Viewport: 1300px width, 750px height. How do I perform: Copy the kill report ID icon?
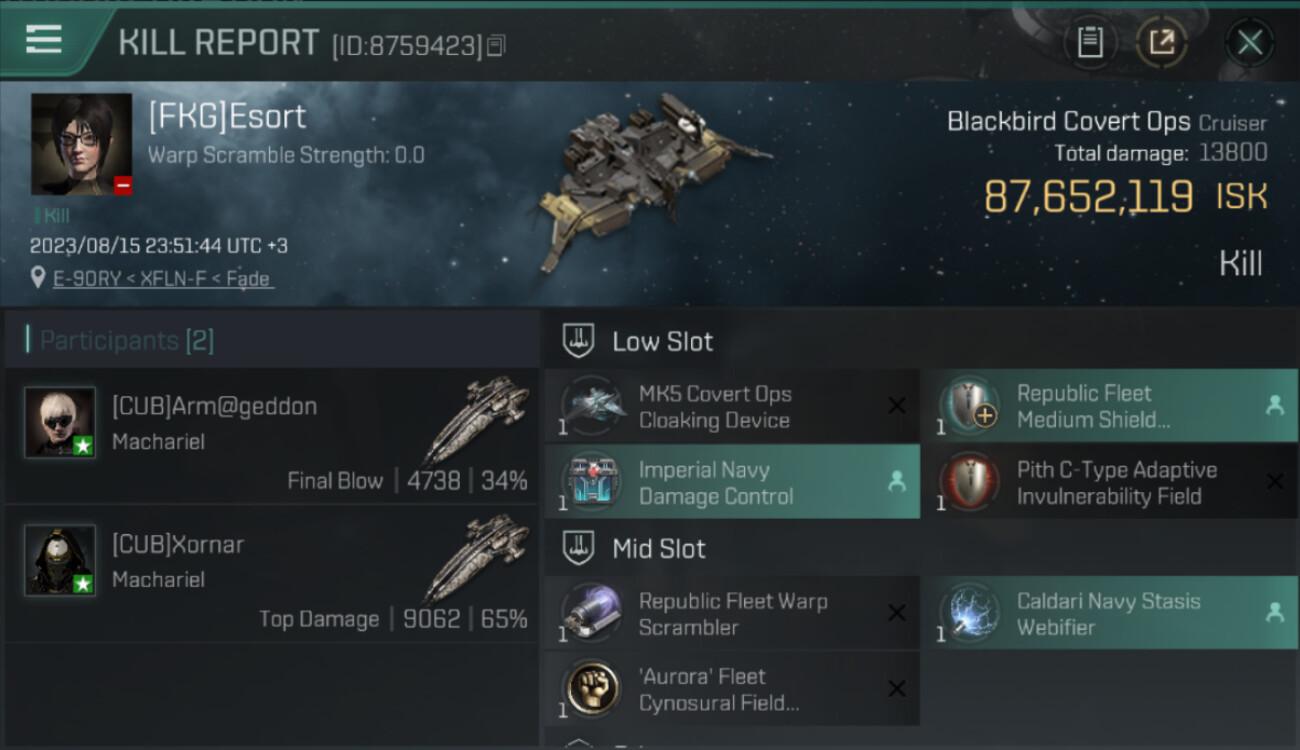(497, 45)
